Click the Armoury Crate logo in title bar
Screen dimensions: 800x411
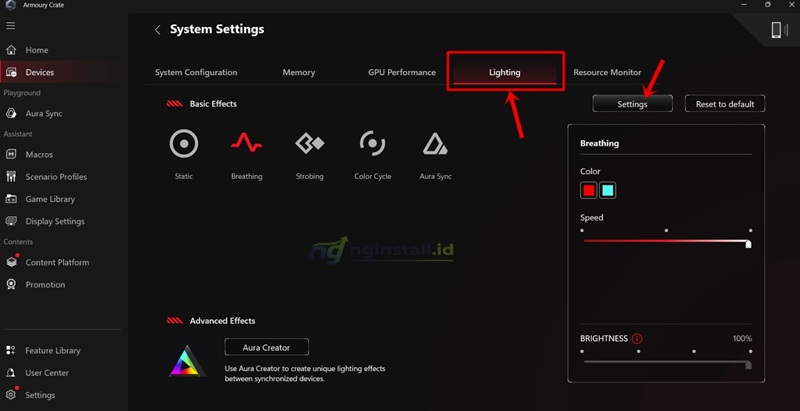[x=11, y=5]
